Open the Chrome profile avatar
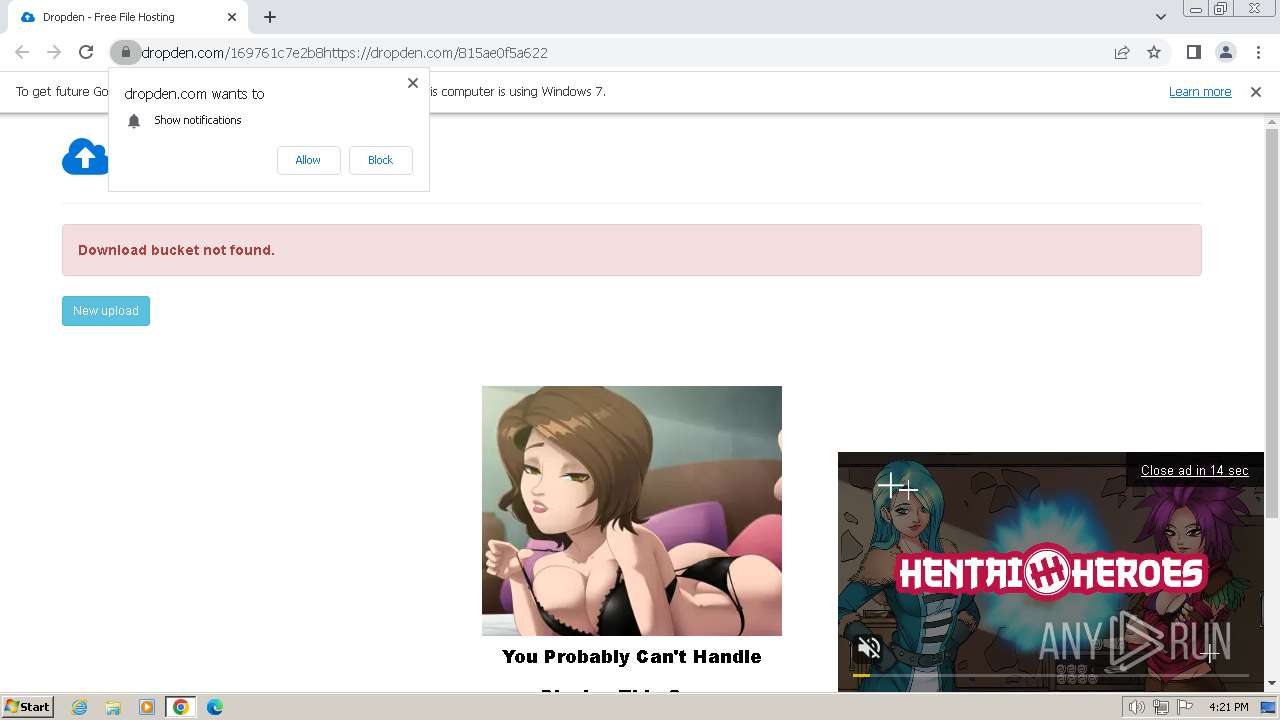The image size is (1280, 720). coord(1225,53)
